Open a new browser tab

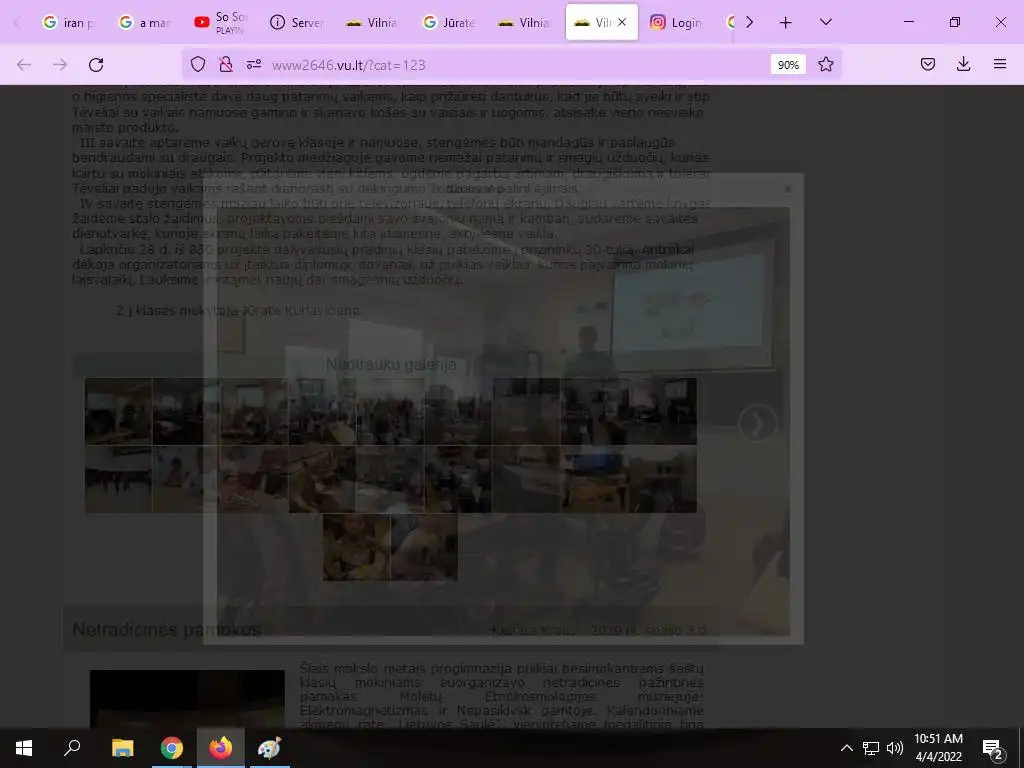786,22
